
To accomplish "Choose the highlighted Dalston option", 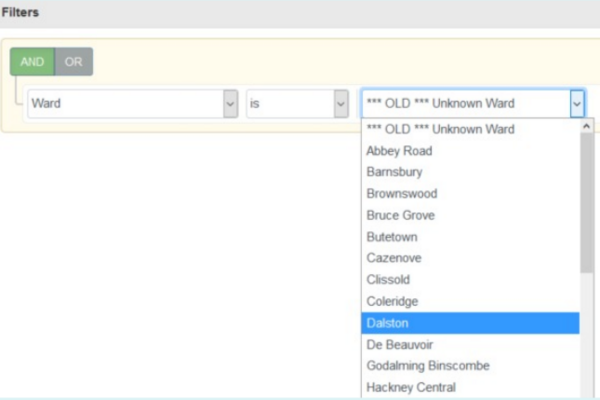I will click(388, 323).
